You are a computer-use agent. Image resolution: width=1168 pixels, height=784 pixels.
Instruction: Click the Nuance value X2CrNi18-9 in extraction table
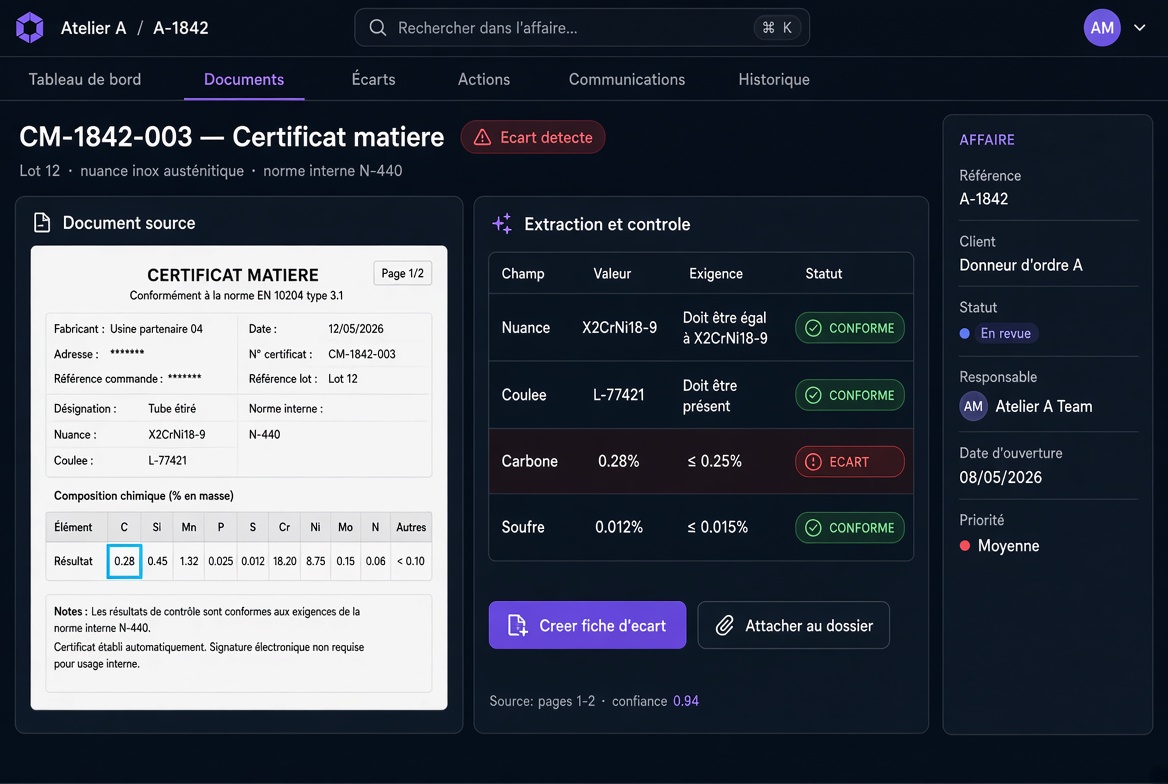[619, 328]
